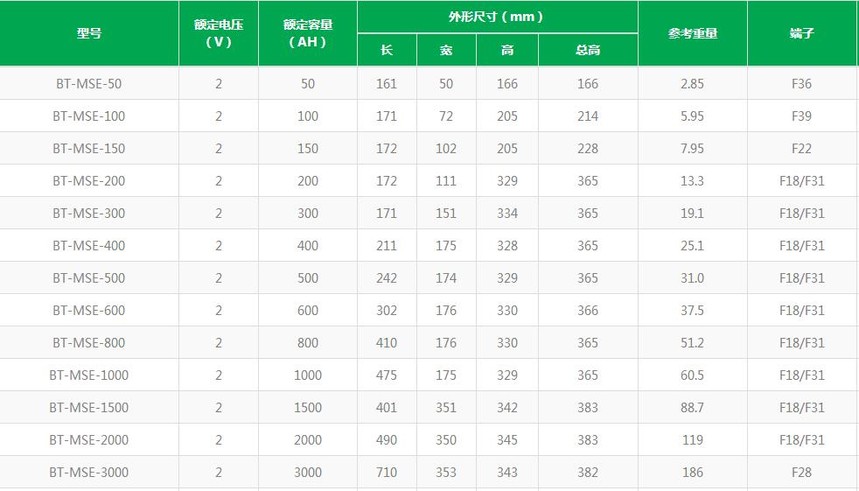
Task: Select the 710 length value
Action: [387, 472]
